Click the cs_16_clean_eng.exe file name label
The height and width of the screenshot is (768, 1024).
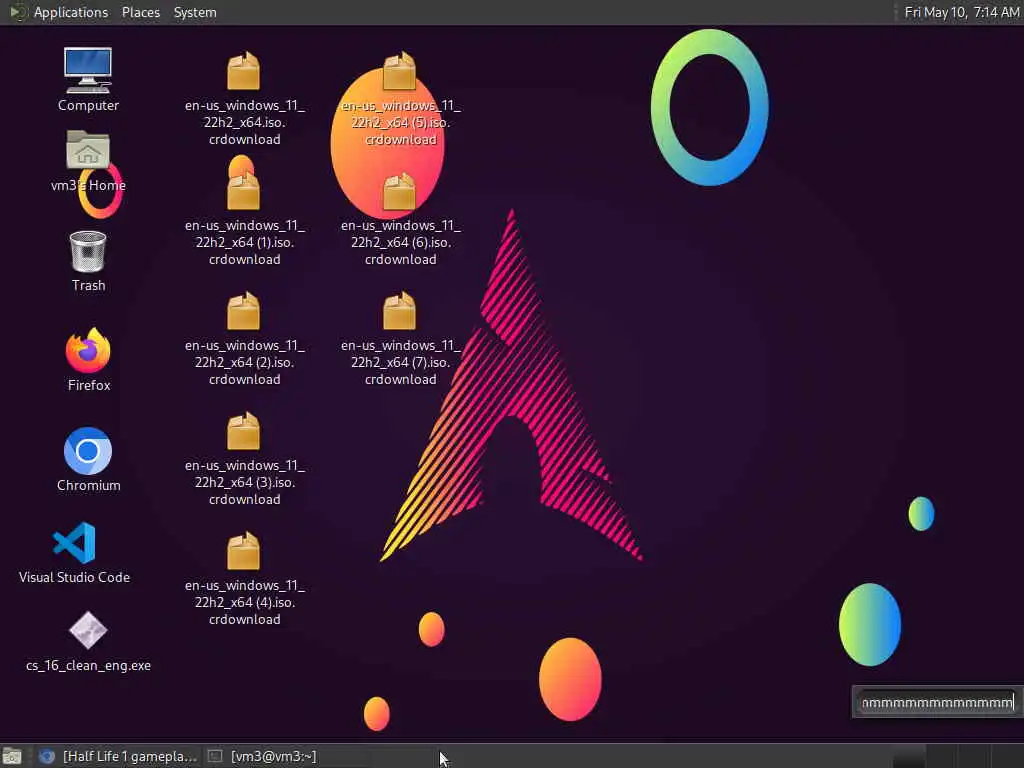tap(88, 665)
